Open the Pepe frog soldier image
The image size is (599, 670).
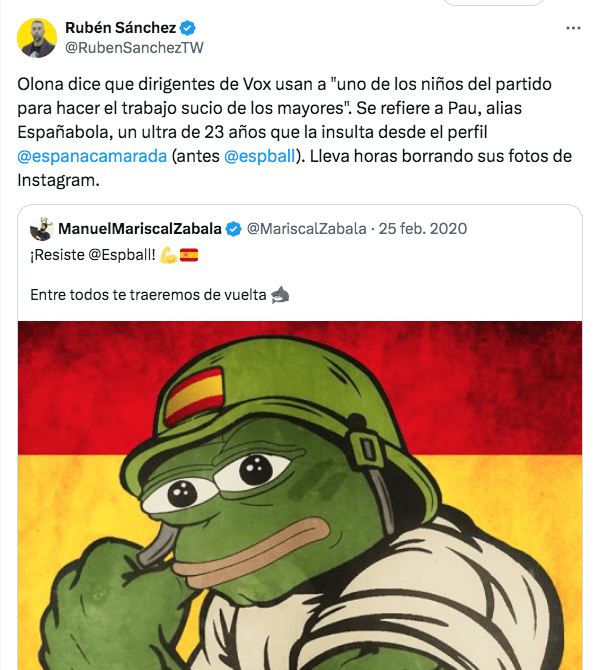(300, 495)
